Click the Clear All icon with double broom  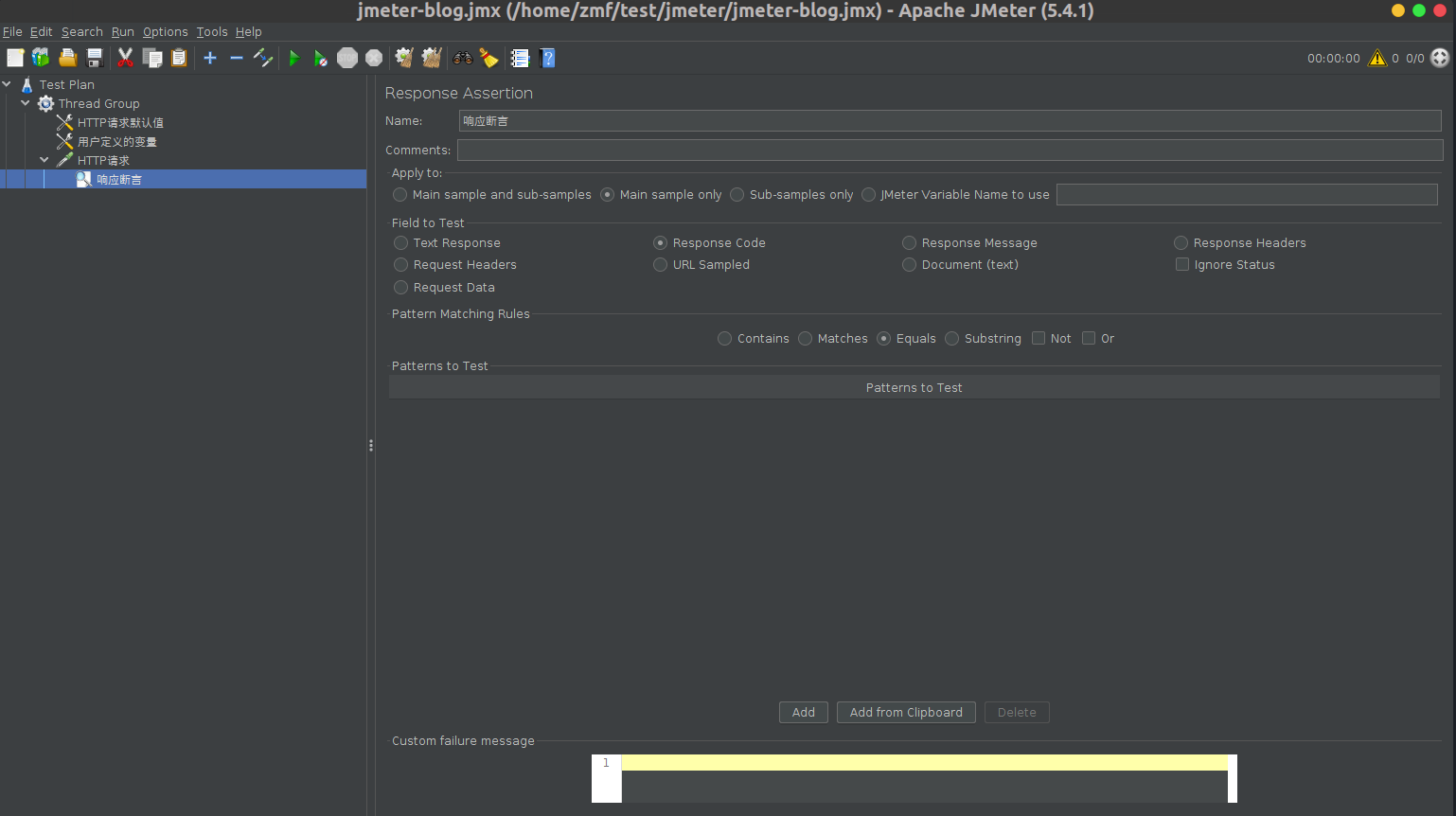(432, 58)
